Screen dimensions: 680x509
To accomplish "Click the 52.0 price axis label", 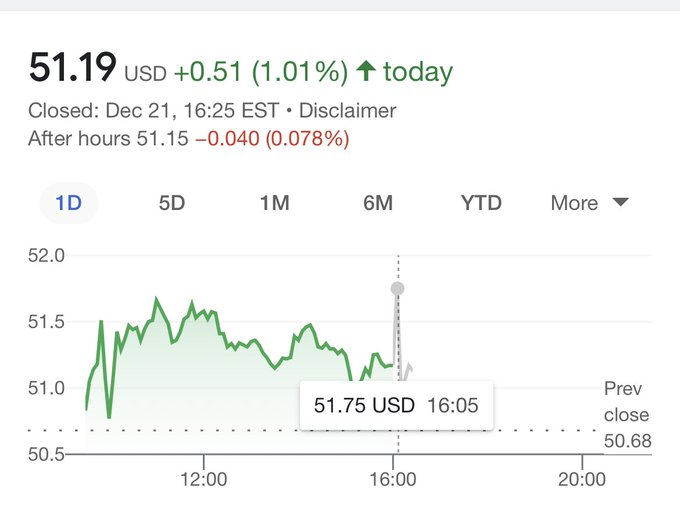I will pos(46,256).
